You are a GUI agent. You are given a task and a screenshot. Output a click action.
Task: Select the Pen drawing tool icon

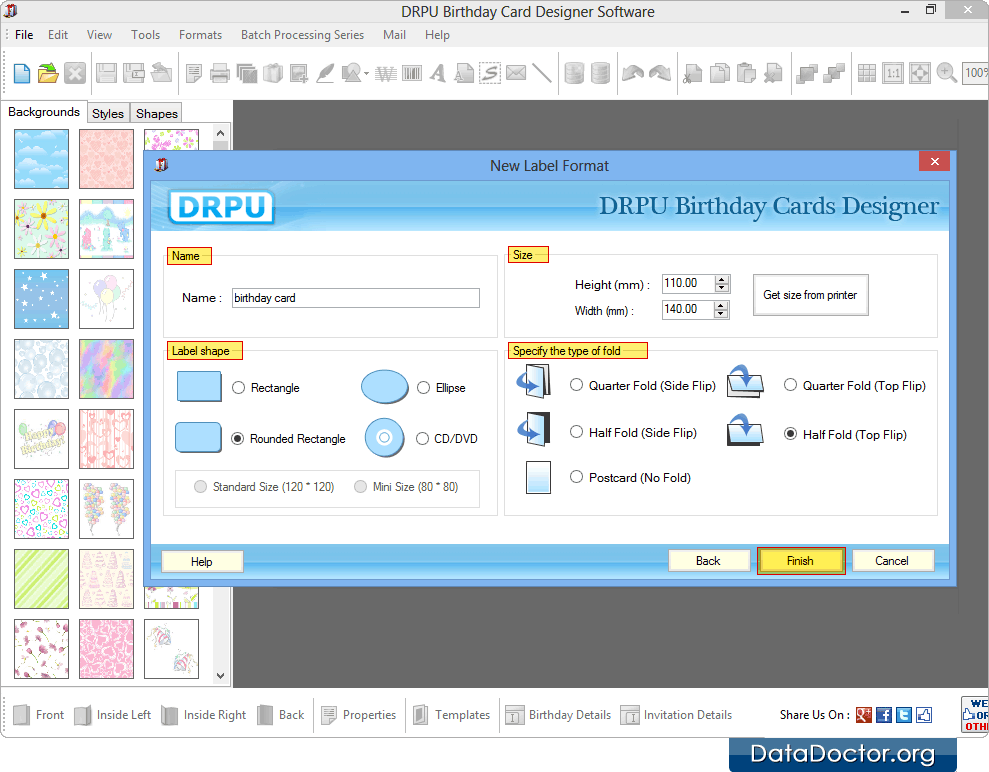coord(325,73)
